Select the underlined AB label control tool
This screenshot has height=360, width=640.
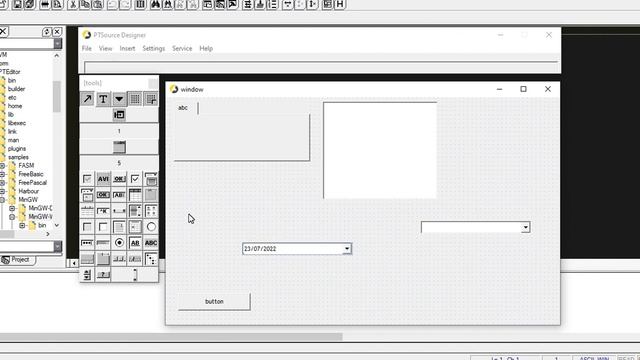pos(135,243)
